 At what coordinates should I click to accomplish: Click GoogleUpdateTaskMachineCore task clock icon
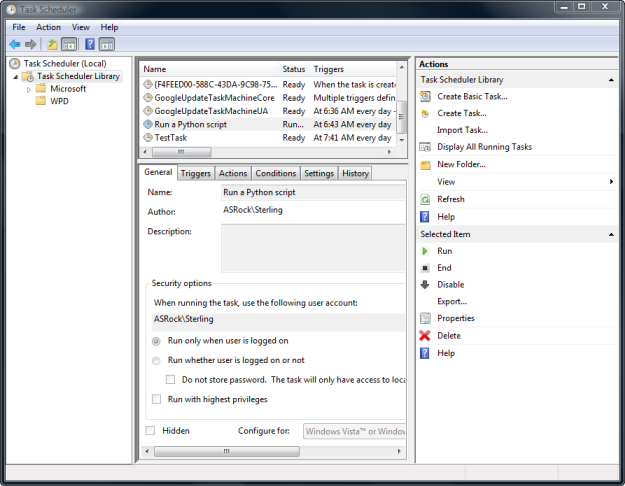tap(148, 98)
